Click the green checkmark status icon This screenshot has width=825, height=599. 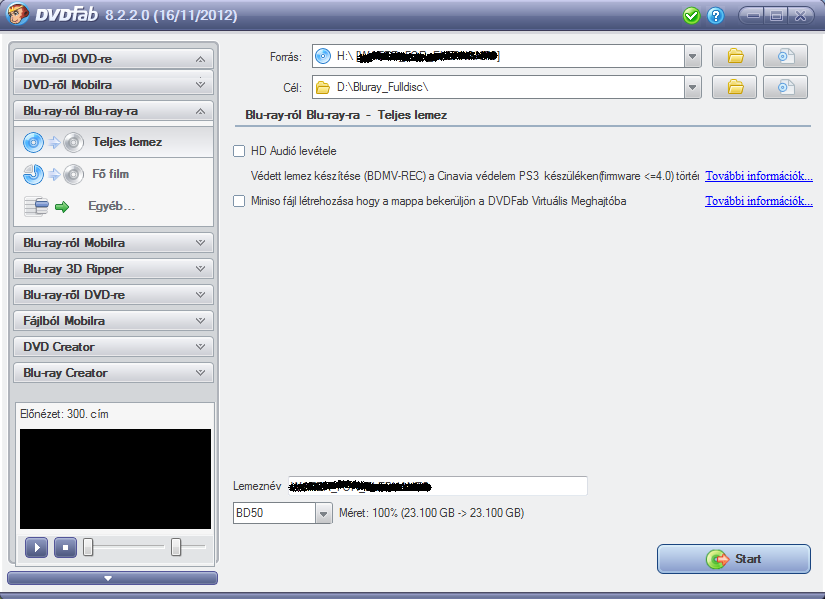(x=691, y=16)
